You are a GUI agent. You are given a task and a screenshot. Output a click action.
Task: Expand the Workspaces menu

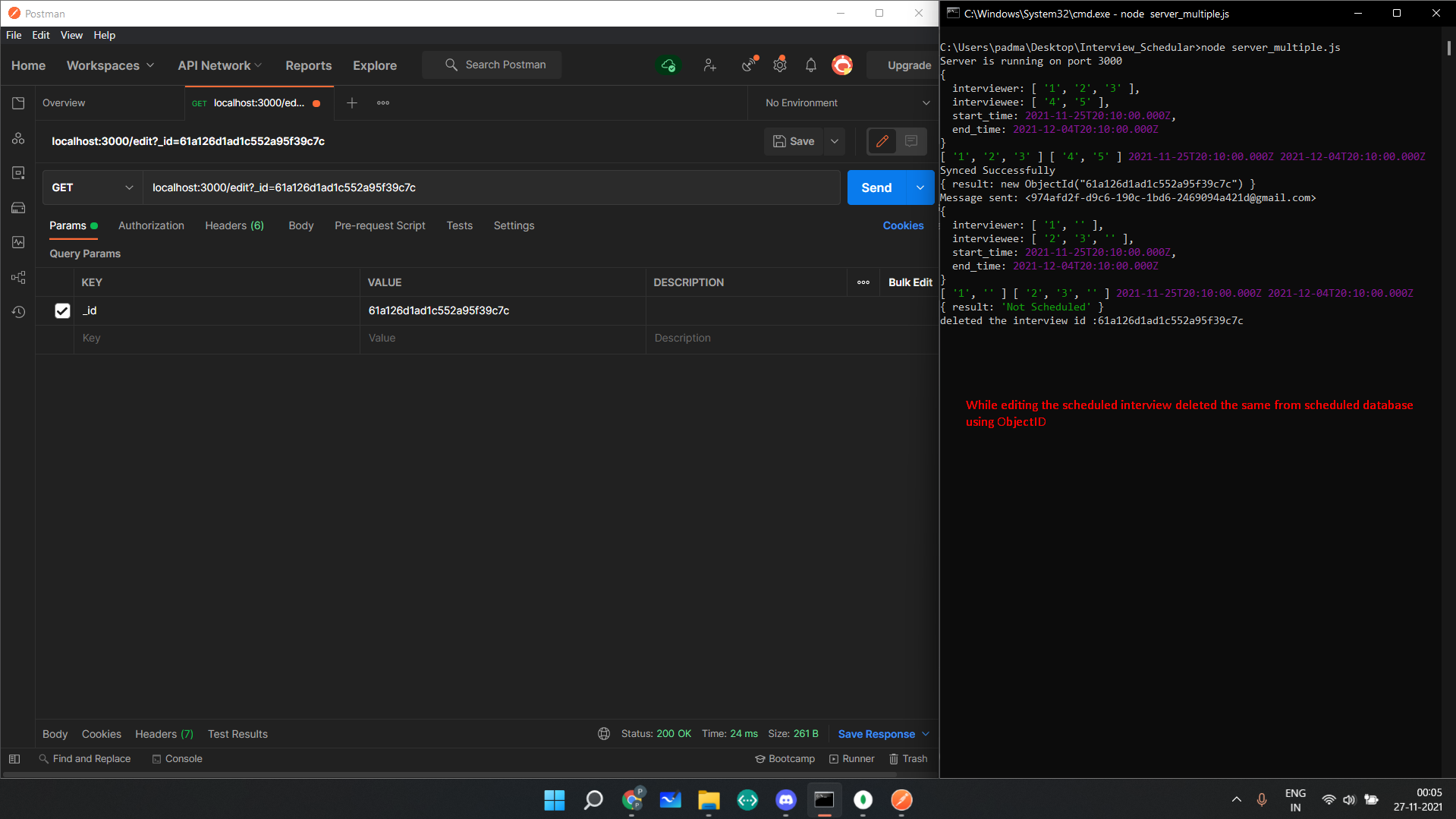(x=110, y=65)
